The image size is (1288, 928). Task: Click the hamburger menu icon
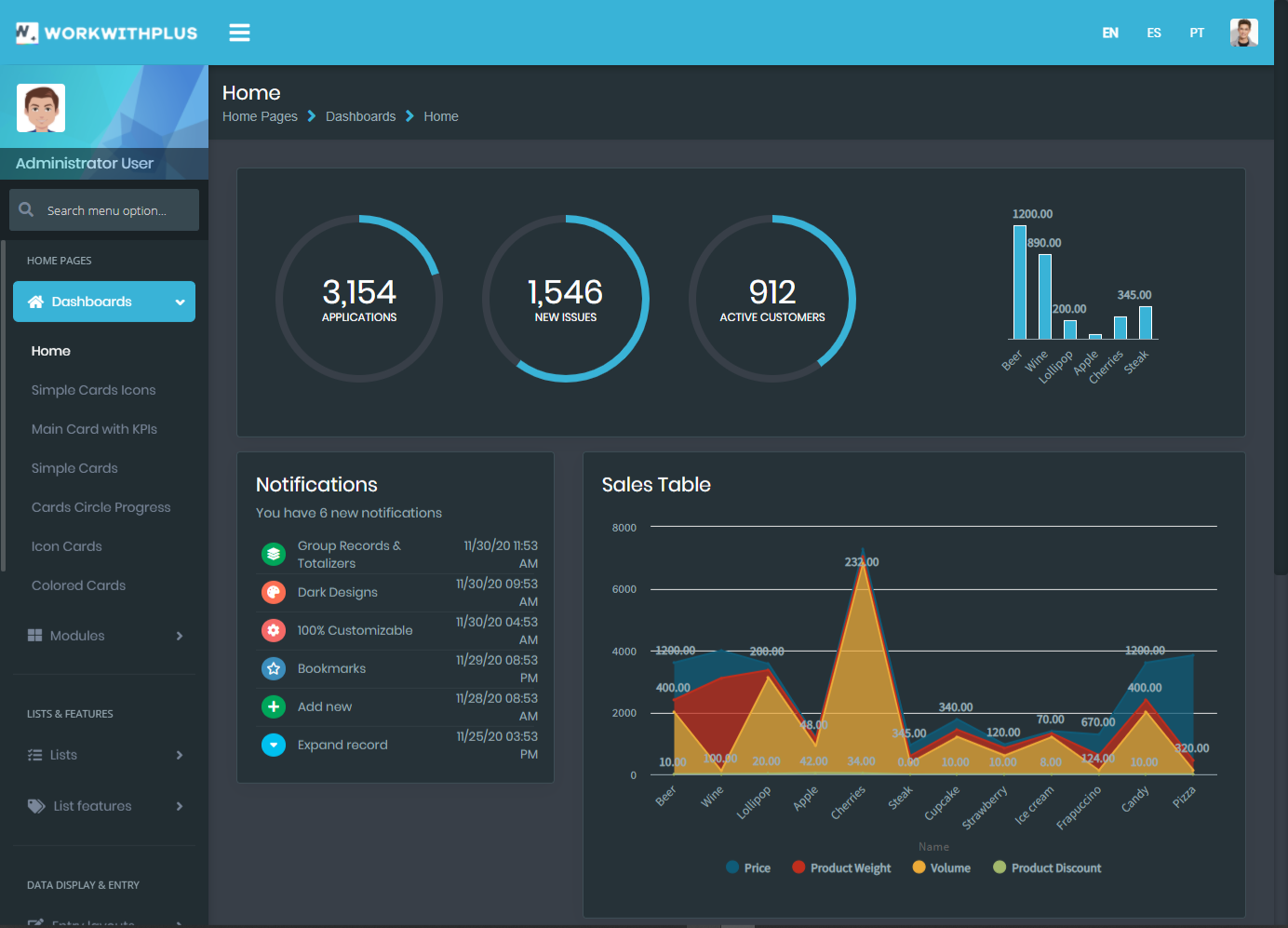(x=239, y=33)
